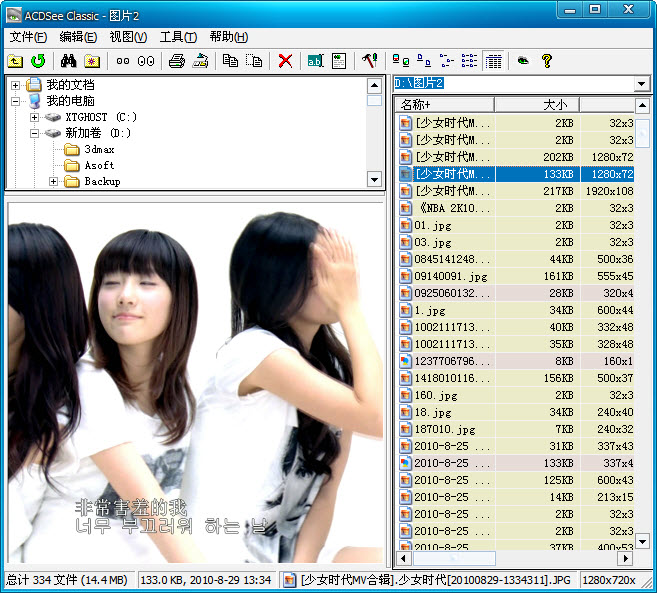Open the hammer options tool

(369, 61)
